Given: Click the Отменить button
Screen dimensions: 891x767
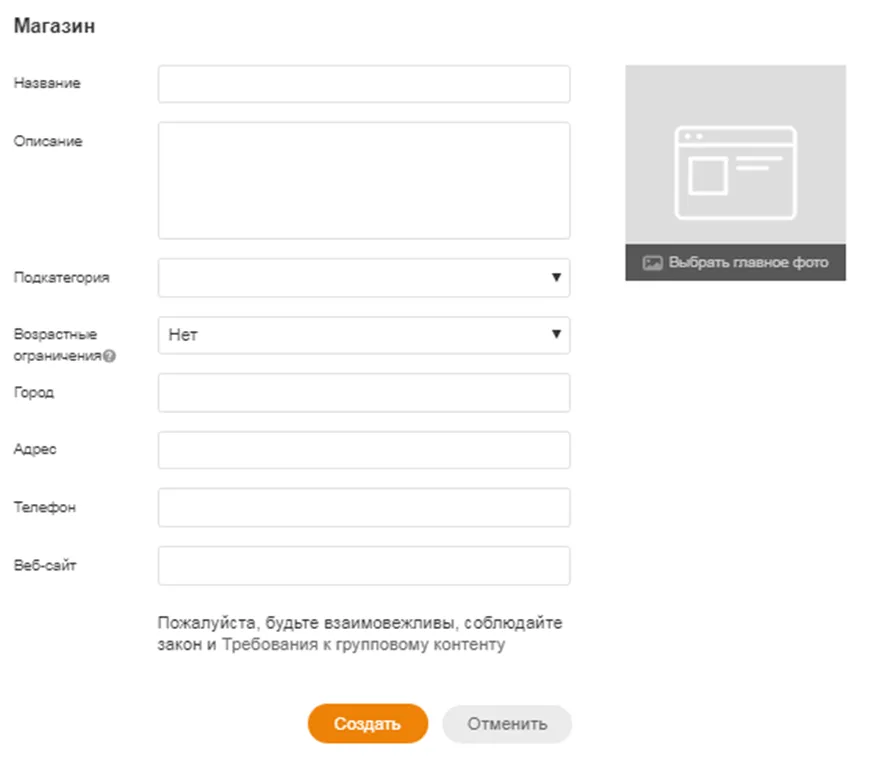Looking at the screenshot, I should click(x=507, y=724).
